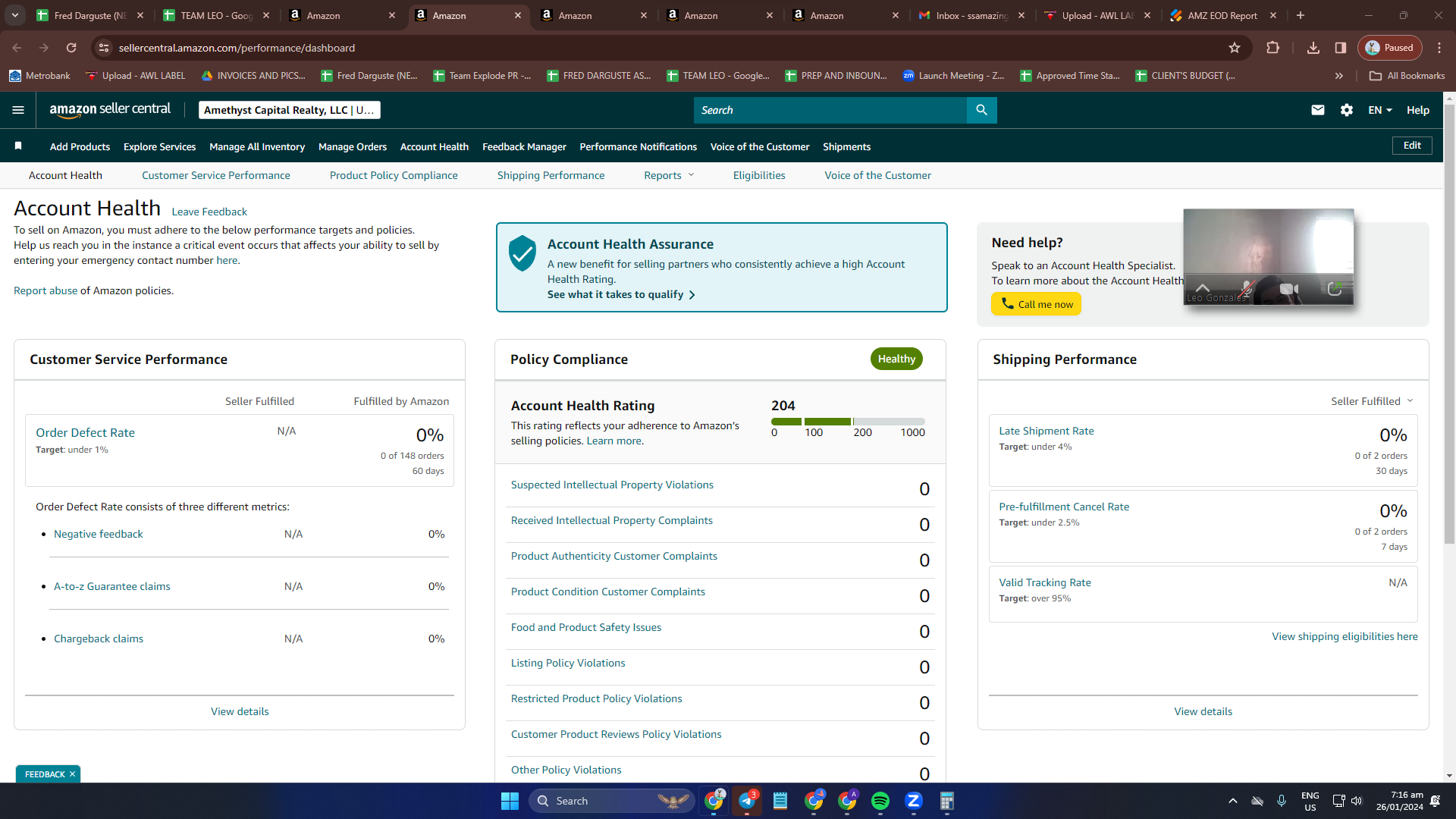Show more bookmarks with the chevron
1456x819 pixels.
pos(1339,76)
